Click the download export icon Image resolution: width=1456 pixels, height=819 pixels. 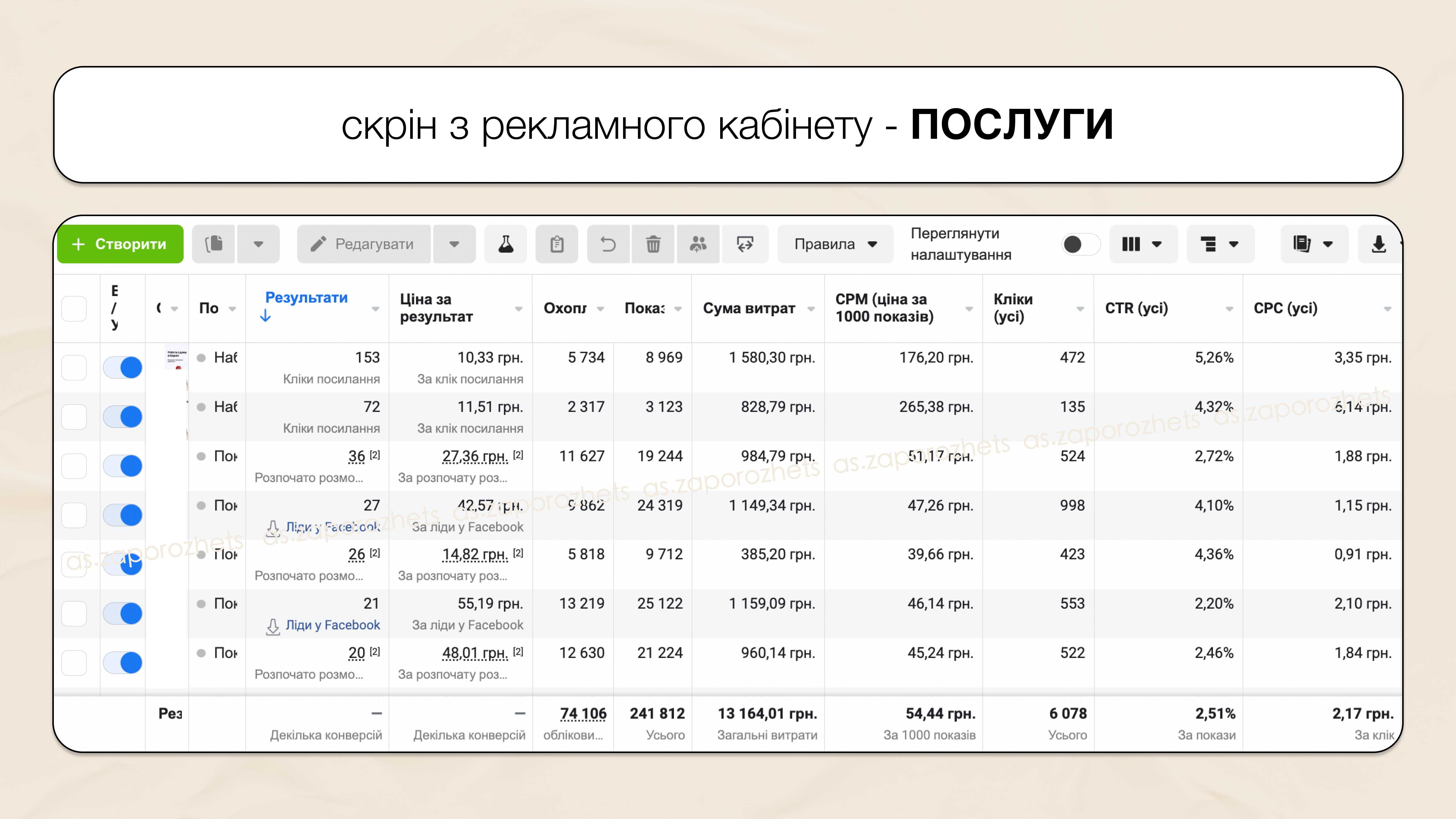point(1379,244)
